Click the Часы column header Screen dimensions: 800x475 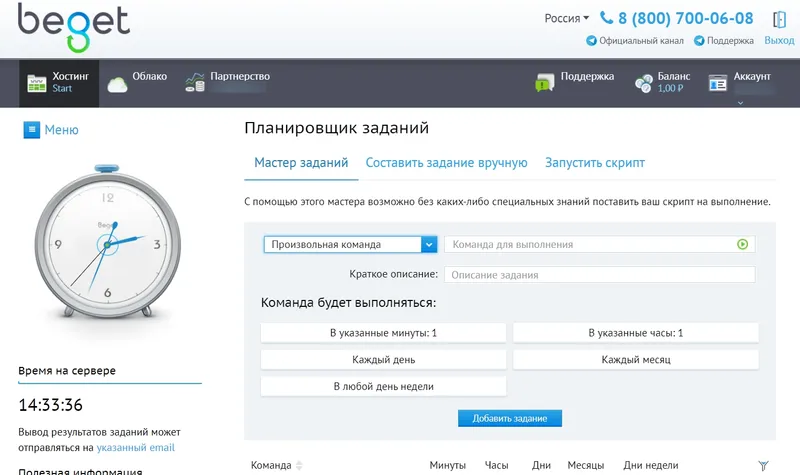point(496,465)
